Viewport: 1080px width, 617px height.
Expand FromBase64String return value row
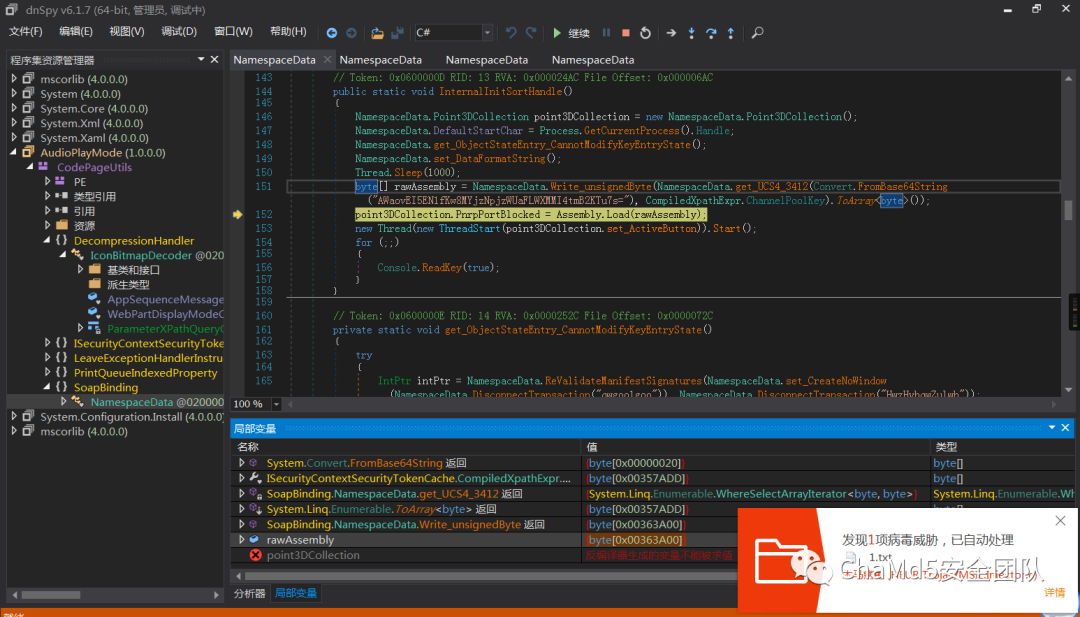click(x=242, y=463)
